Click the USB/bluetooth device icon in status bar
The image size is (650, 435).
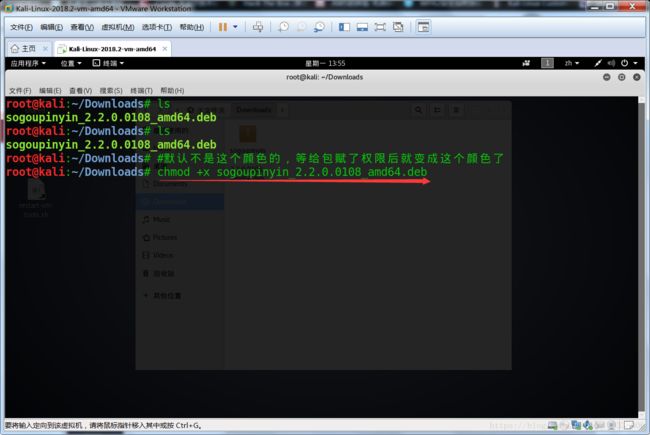tap(588, 425)
